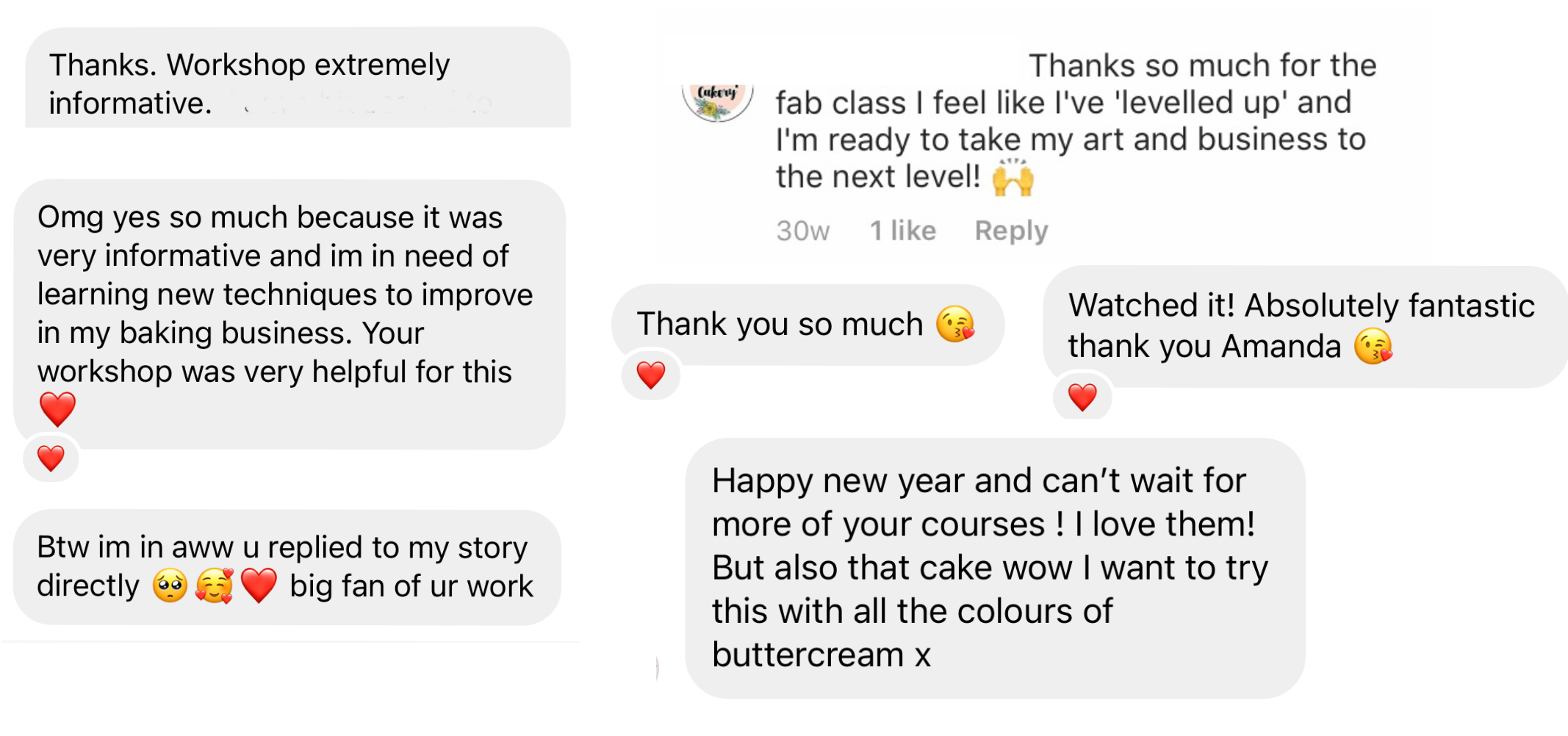Select the 'Omg yes so much' message bubble
The image size is (1568, 736).
tap(289, 314)
